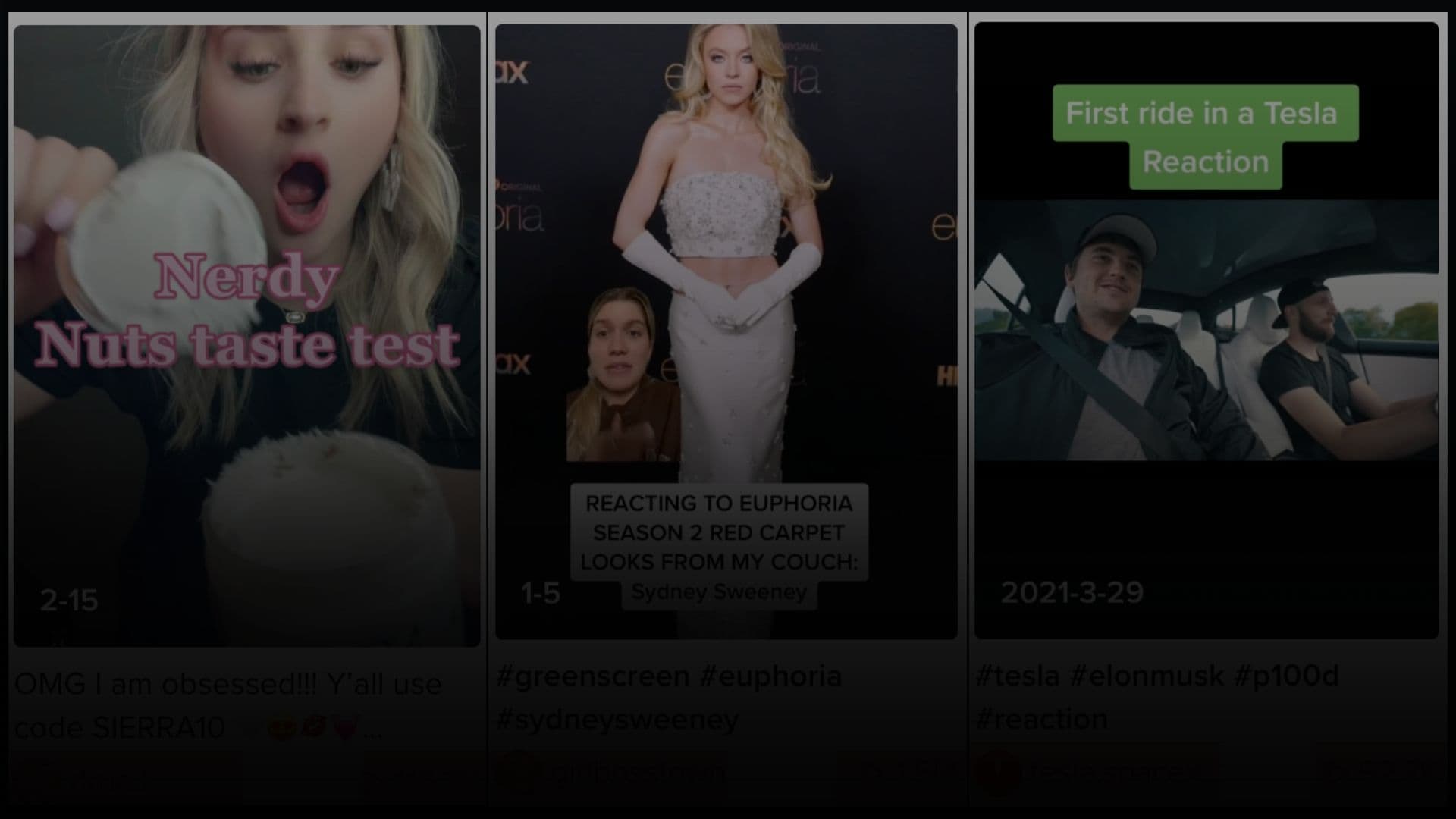
Task: Open the #reaction hashtag
Action: 1042,719
